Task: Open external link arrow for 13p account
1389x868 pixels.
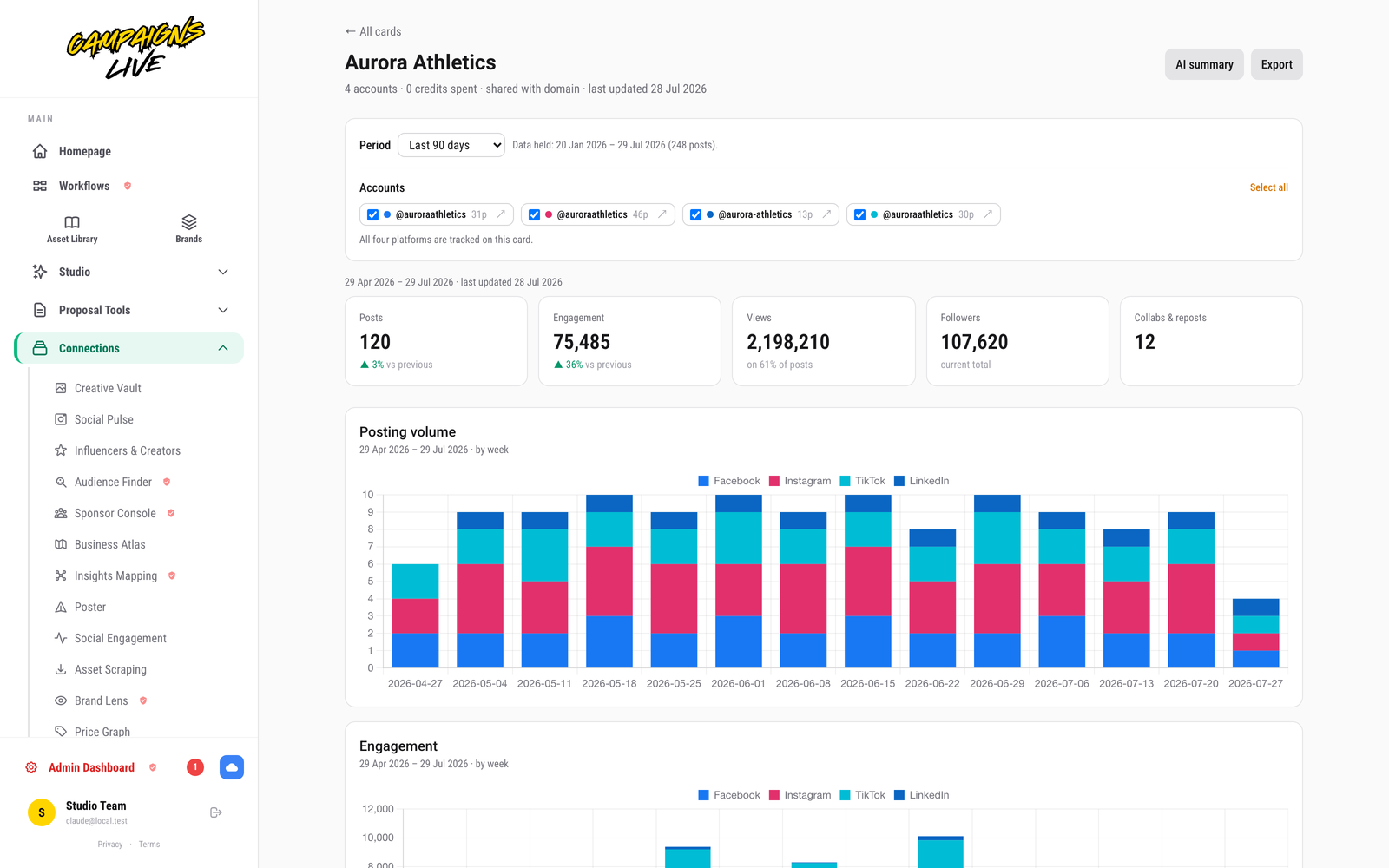Action: (x=826, y=214)
